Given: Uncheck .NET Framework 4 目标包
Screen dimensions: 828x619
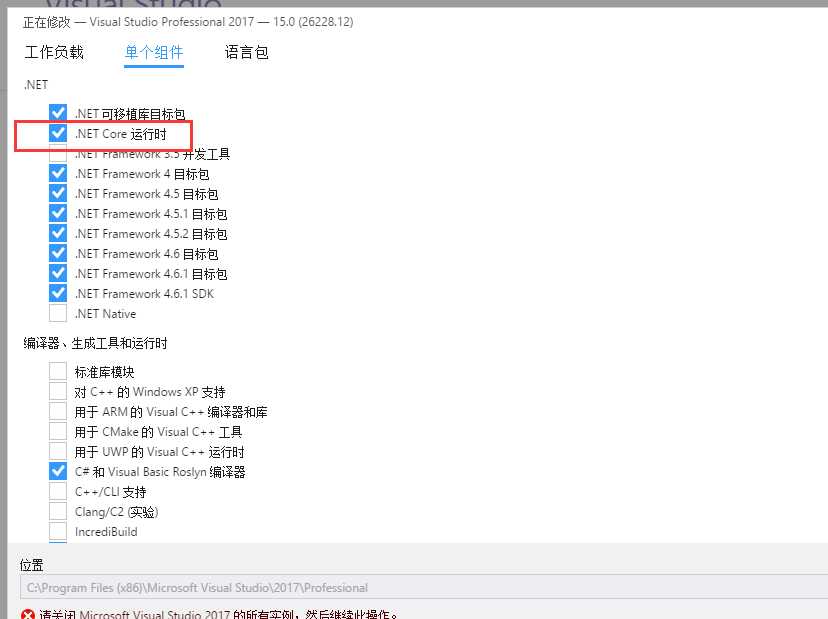Looking at the screenshot, I should pos(58,173).
